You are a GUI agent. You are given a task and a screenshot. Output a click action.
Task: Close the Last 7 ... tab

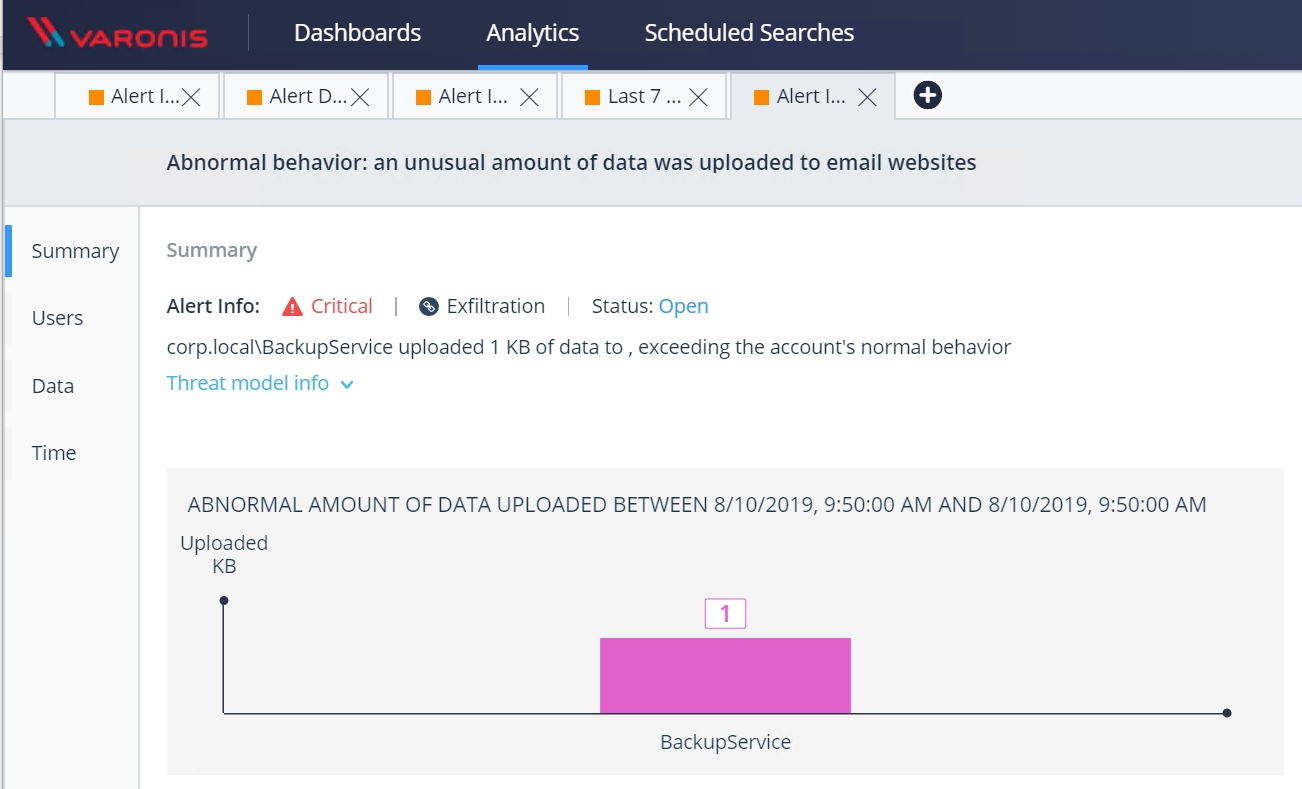click(699, 97)
